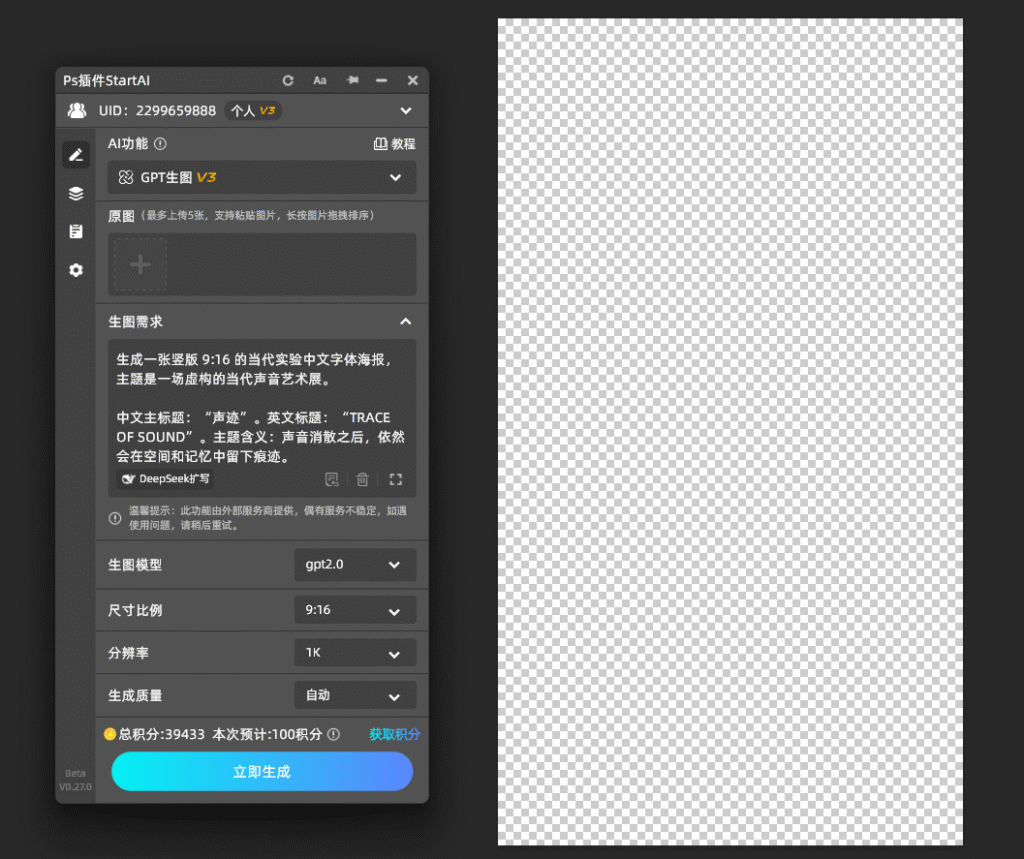The width and height of the screenshot is (1024, 859).
Task: Click the Beta V0.27.0 version label
Action: (75, 780)
